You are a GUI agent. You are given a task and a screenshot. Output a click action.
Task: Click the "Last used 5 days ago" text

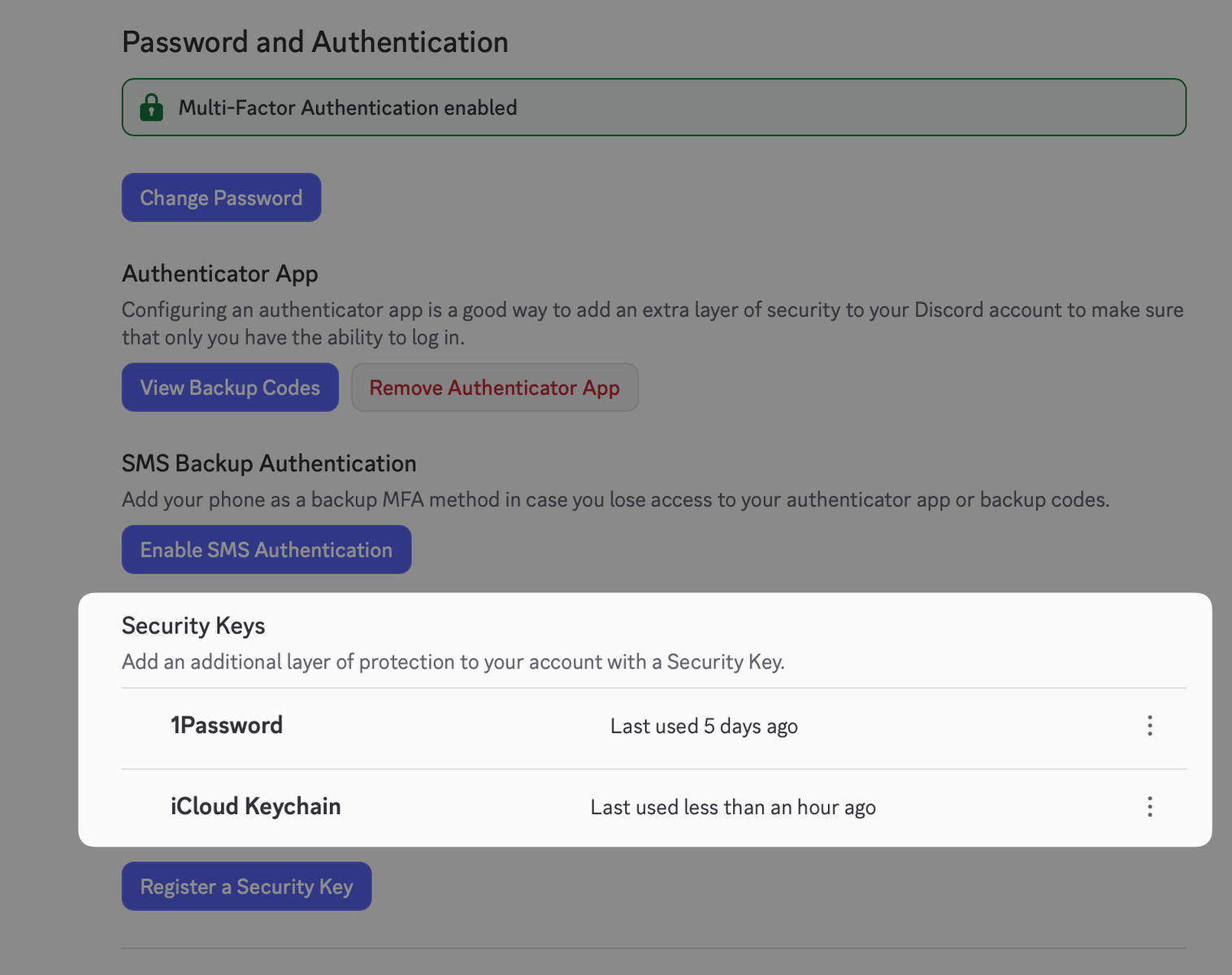pos(704,726)
